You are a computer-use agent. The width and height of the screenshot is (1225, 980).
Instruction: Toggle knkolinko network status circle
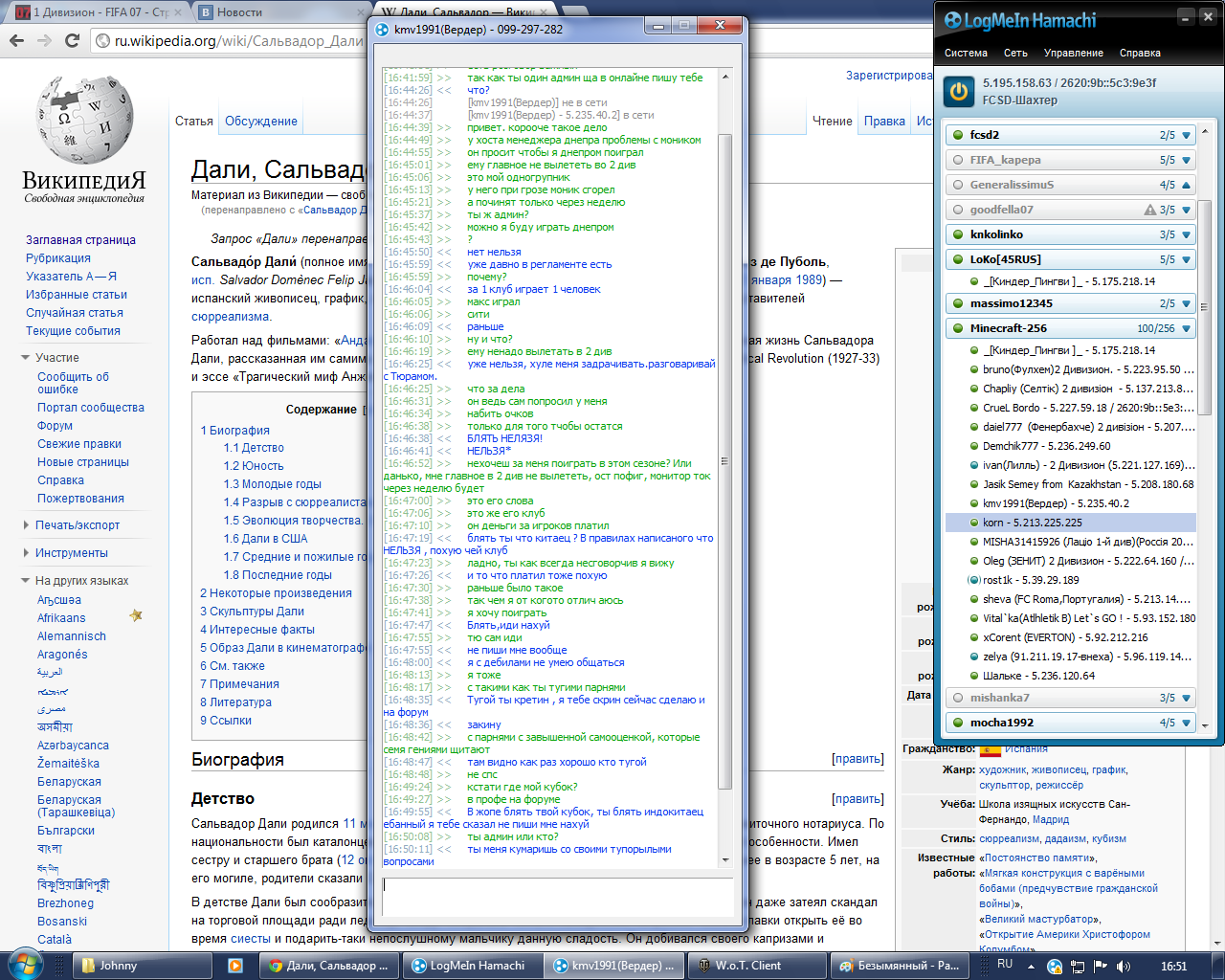[958, 234]
